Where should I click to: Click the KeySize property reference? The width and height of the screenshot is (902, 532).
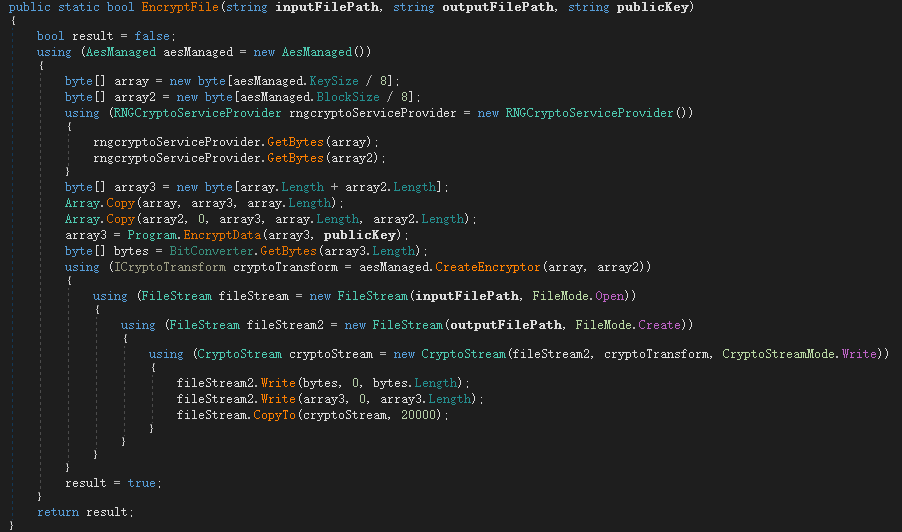point(334,81)
